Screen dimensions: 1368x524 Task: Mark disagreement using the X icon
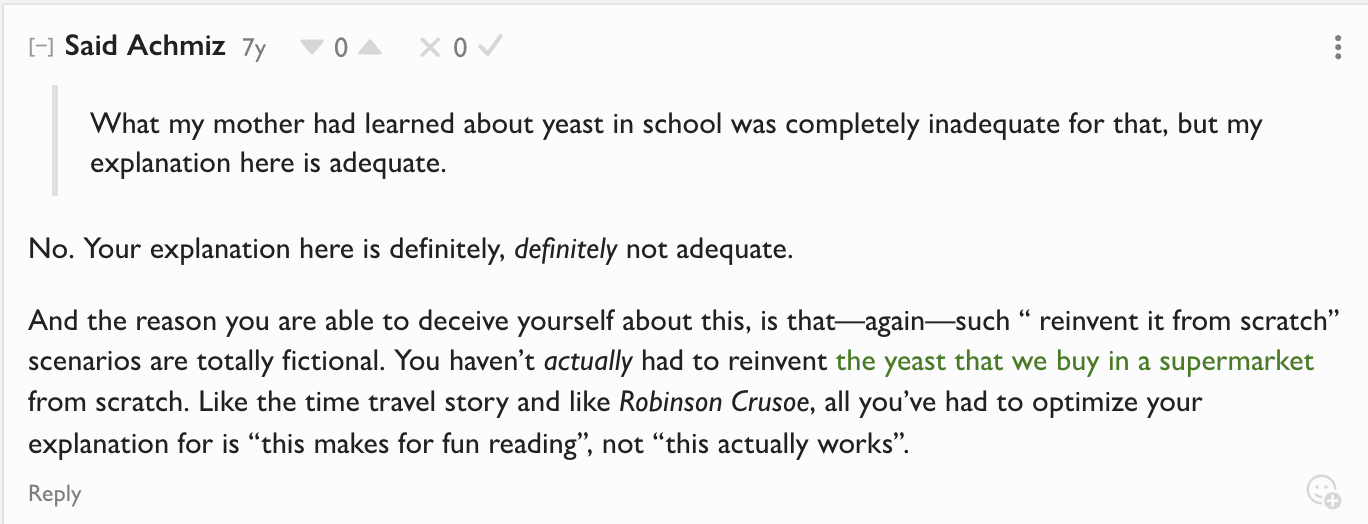430,47
